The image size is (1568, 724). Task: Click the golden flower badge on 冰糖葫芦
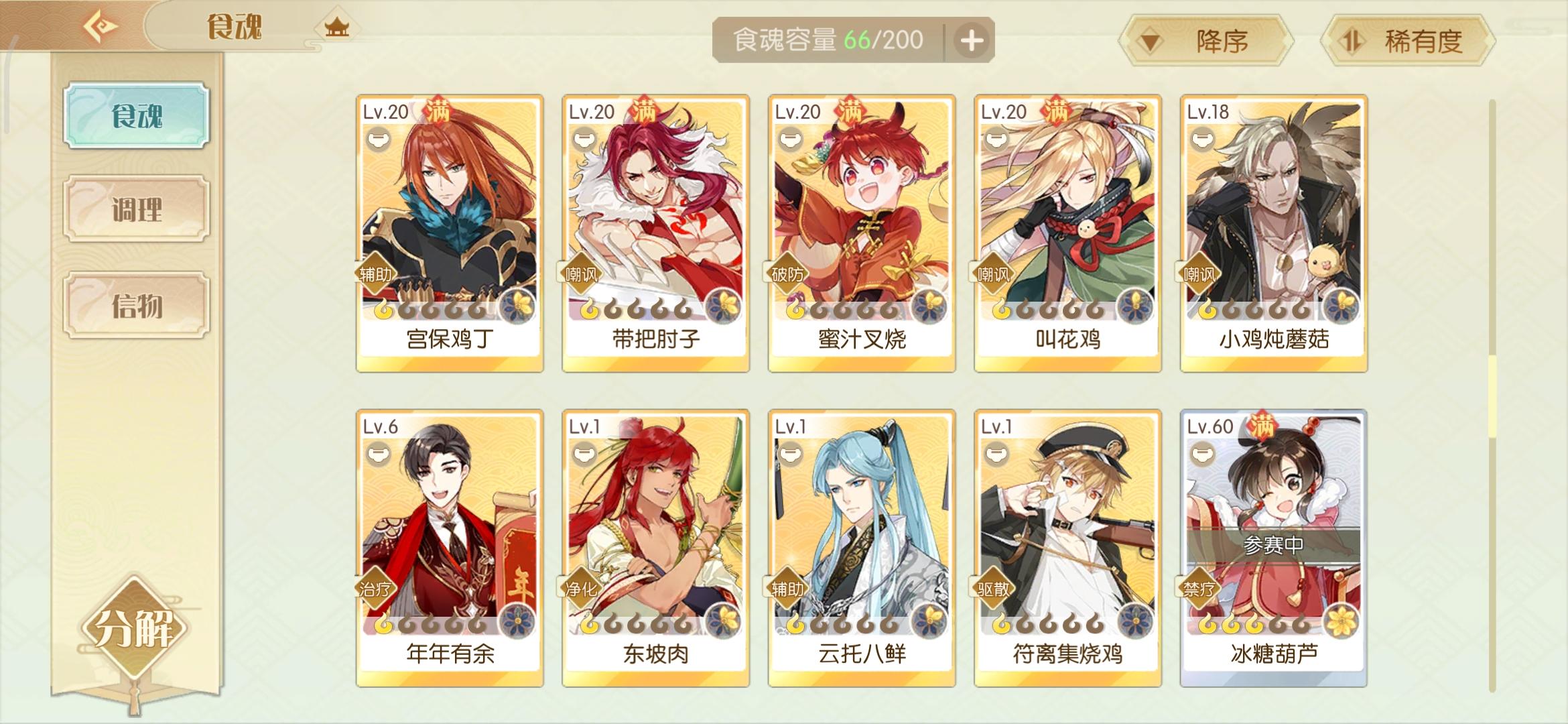(1342, 621)
